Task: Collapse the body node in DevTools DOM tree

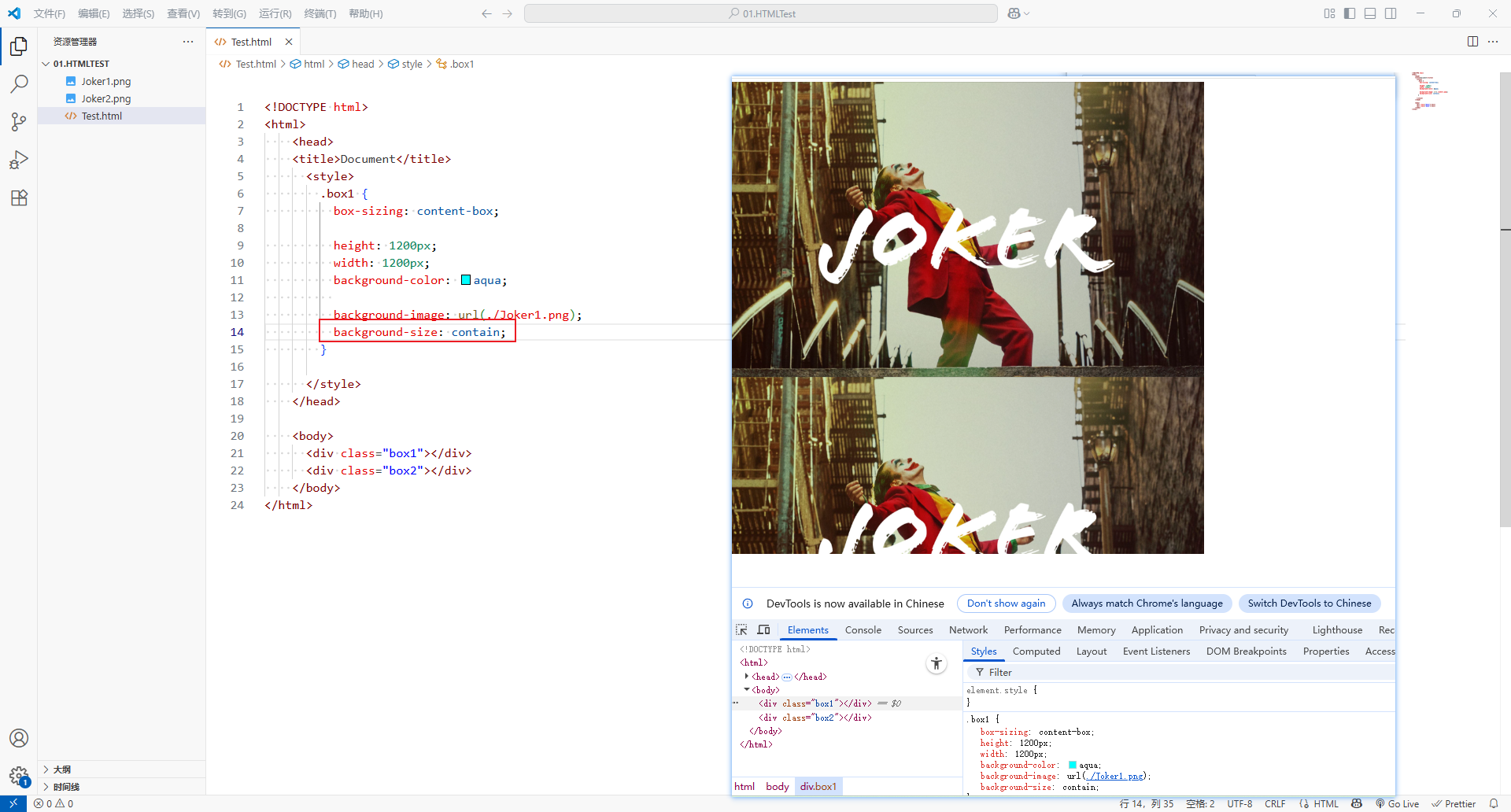Action: point(746,689)
